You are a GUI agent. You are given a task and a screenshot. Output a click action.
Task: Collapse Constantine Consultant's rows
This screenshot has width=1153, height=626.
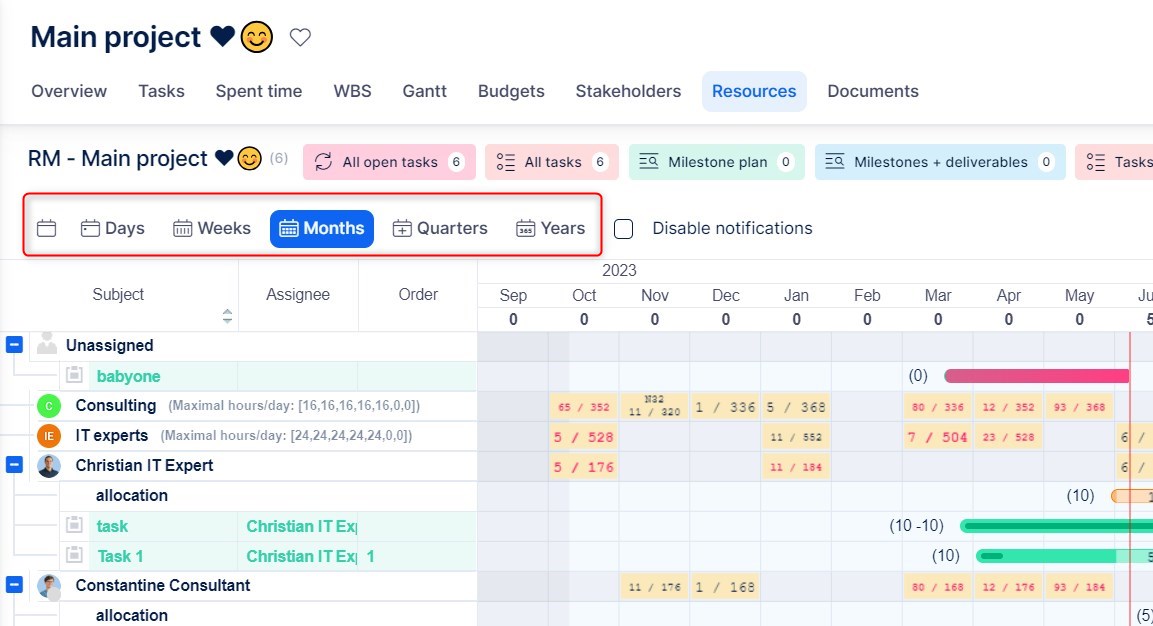(x=14, y=585)
